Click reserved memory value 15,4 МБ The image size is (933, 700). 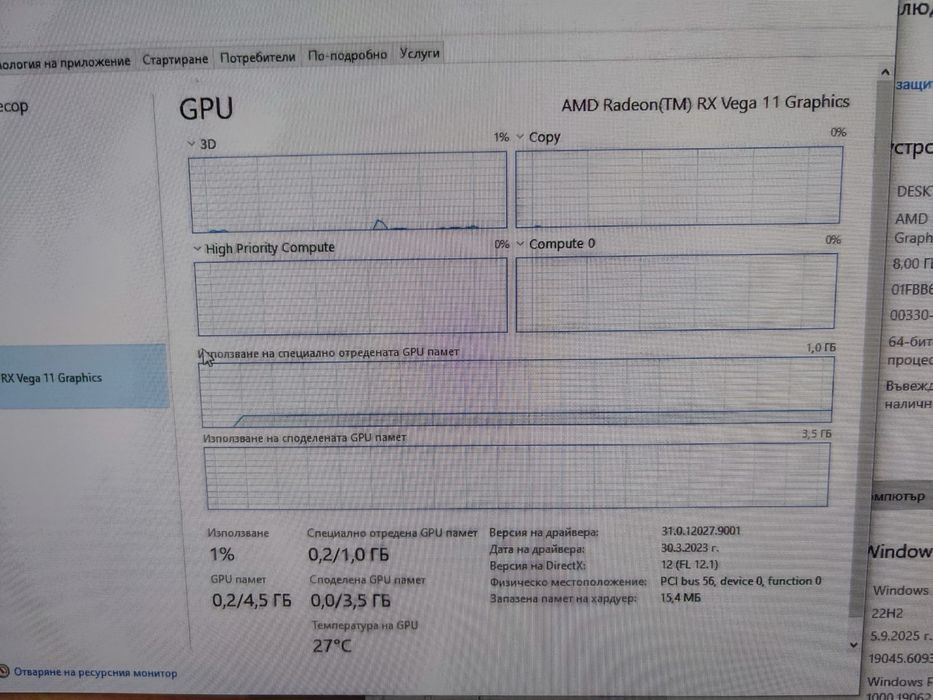680,597
